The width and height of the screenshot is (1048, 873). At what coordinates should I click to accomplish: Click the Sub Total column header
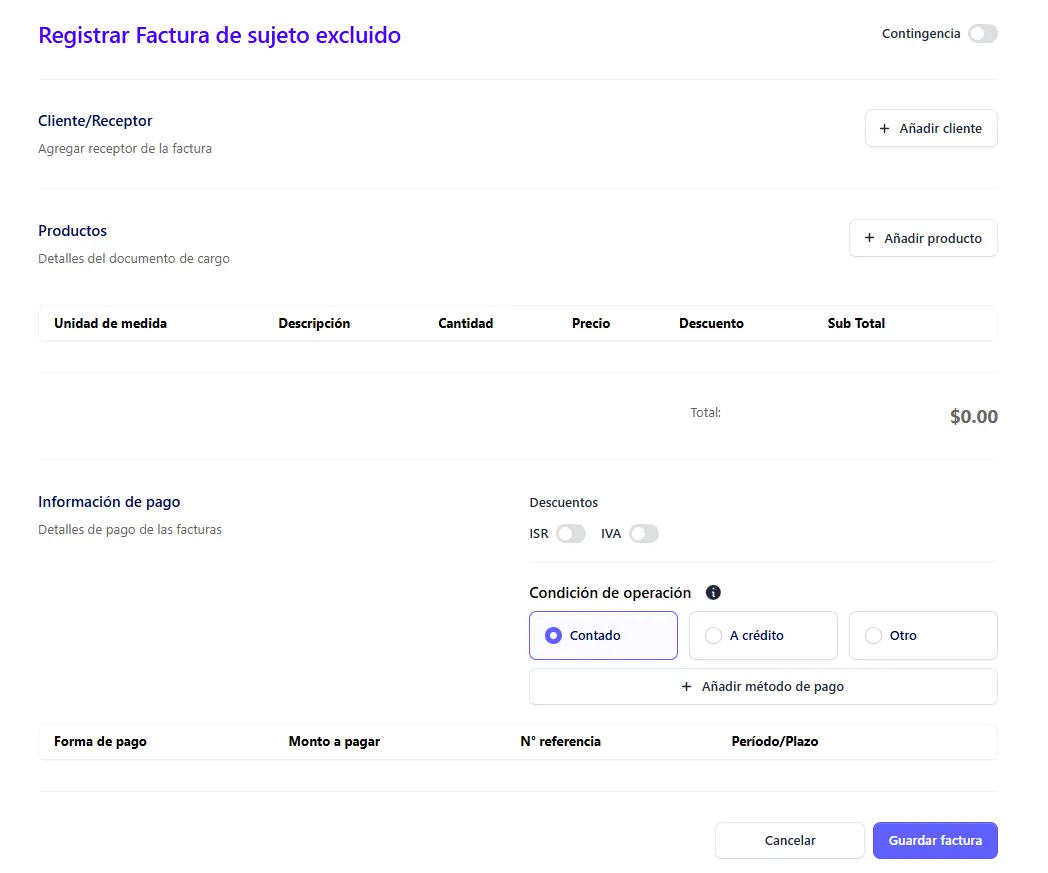856,324
